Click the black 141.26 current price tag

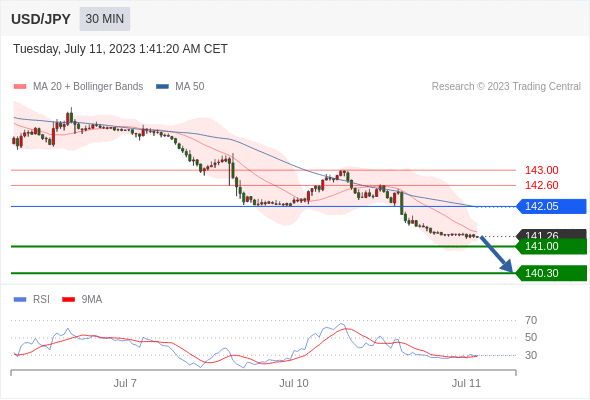tap(551, 234)
